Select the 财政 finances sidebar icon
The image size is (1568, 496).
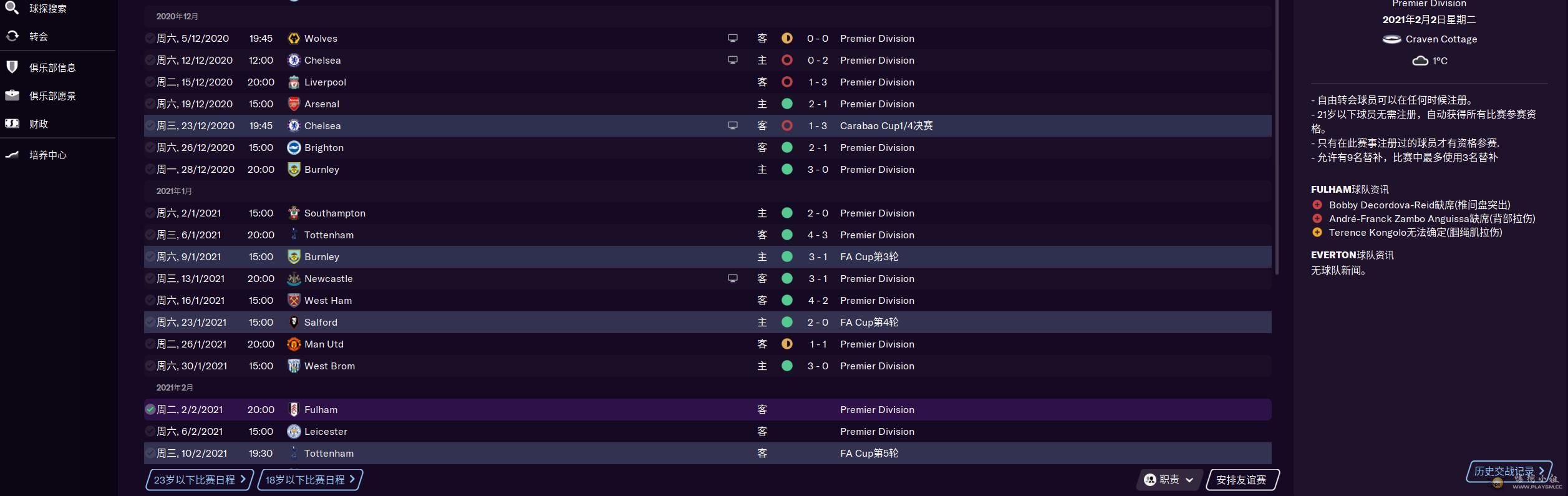coord(12,124)
